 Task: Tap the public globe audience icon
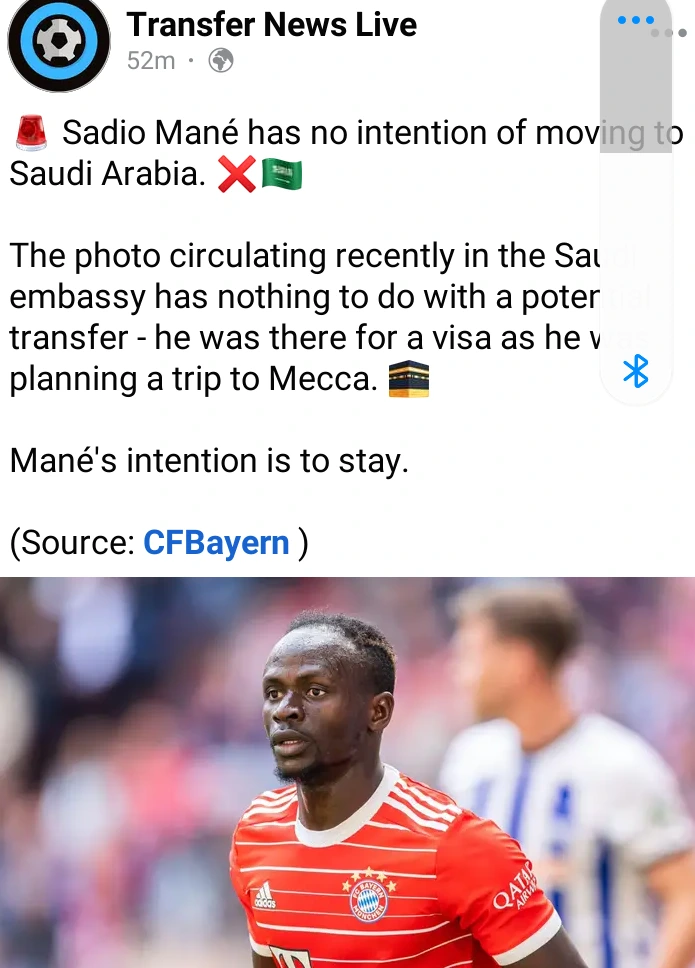click(221, 60)
